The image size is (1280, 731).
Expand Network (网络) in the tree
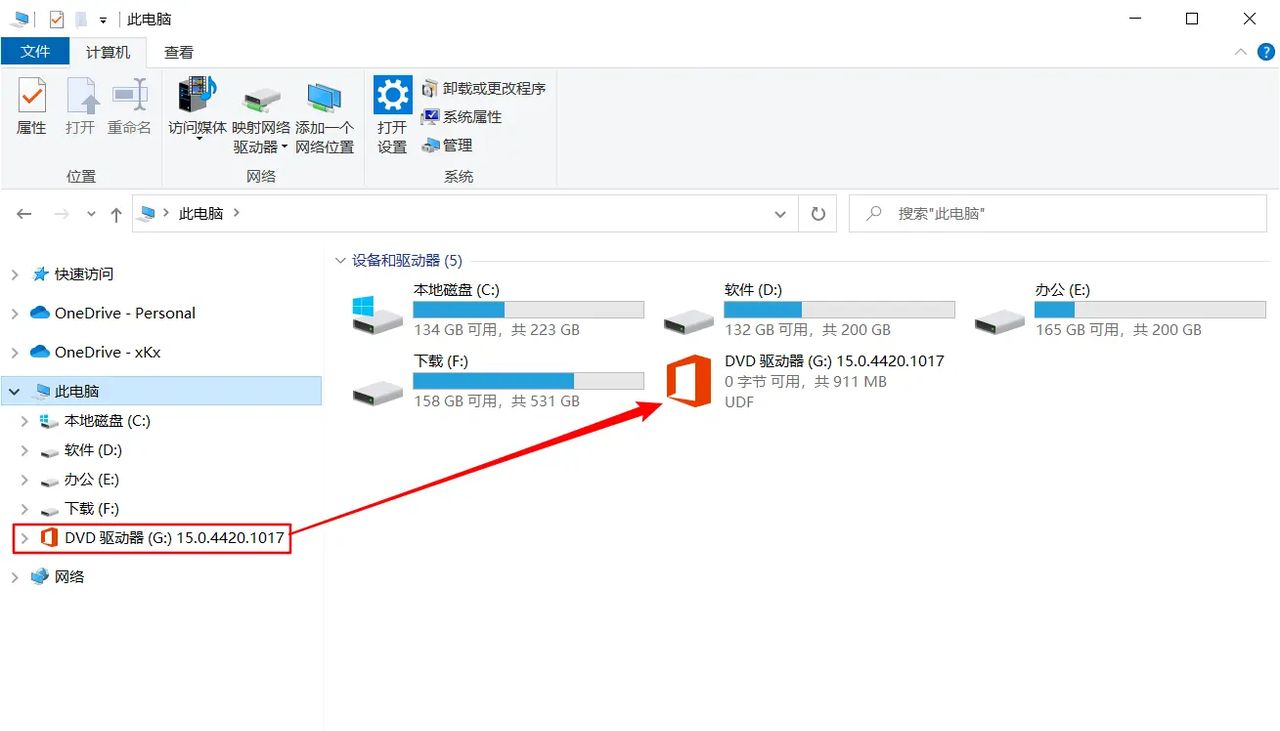(14, 577)
